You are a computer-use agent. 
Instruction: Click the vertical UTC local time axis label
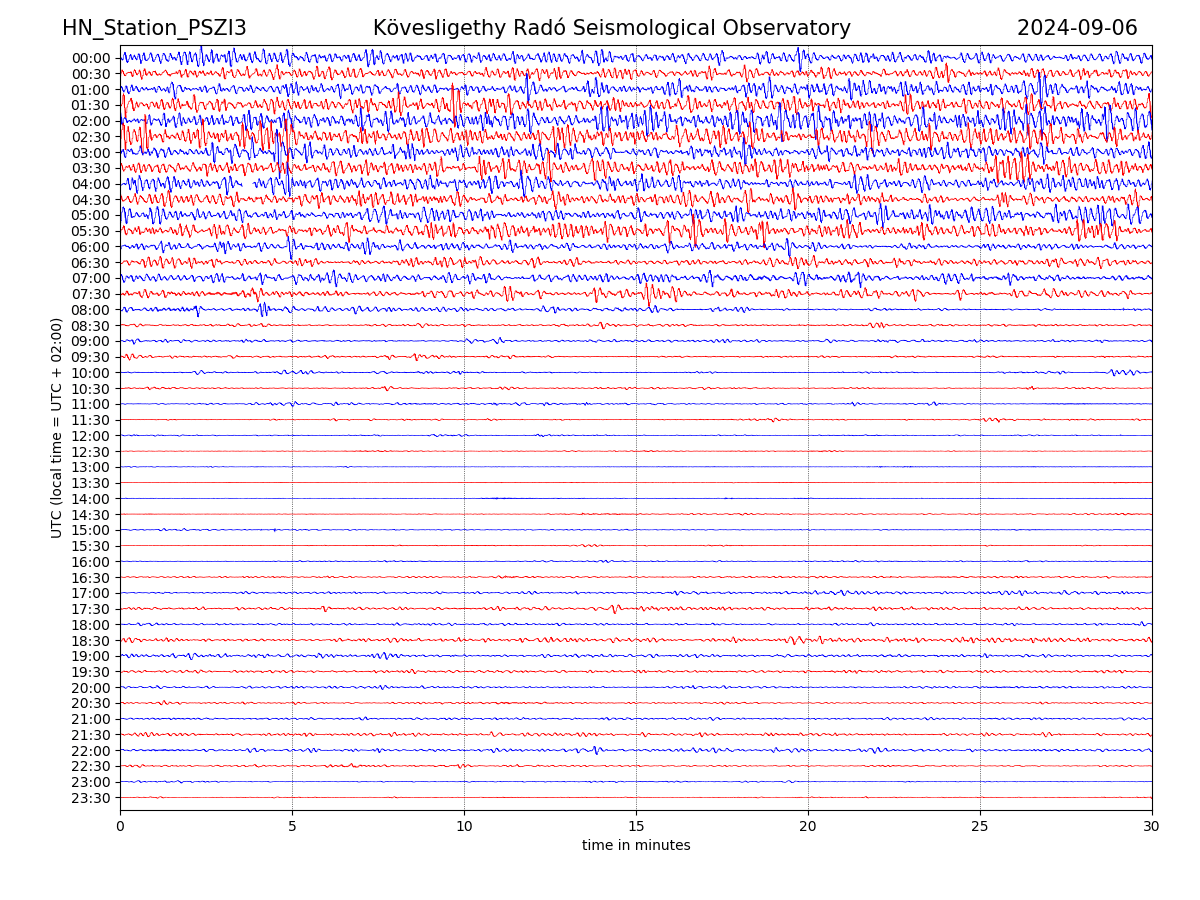57,428
